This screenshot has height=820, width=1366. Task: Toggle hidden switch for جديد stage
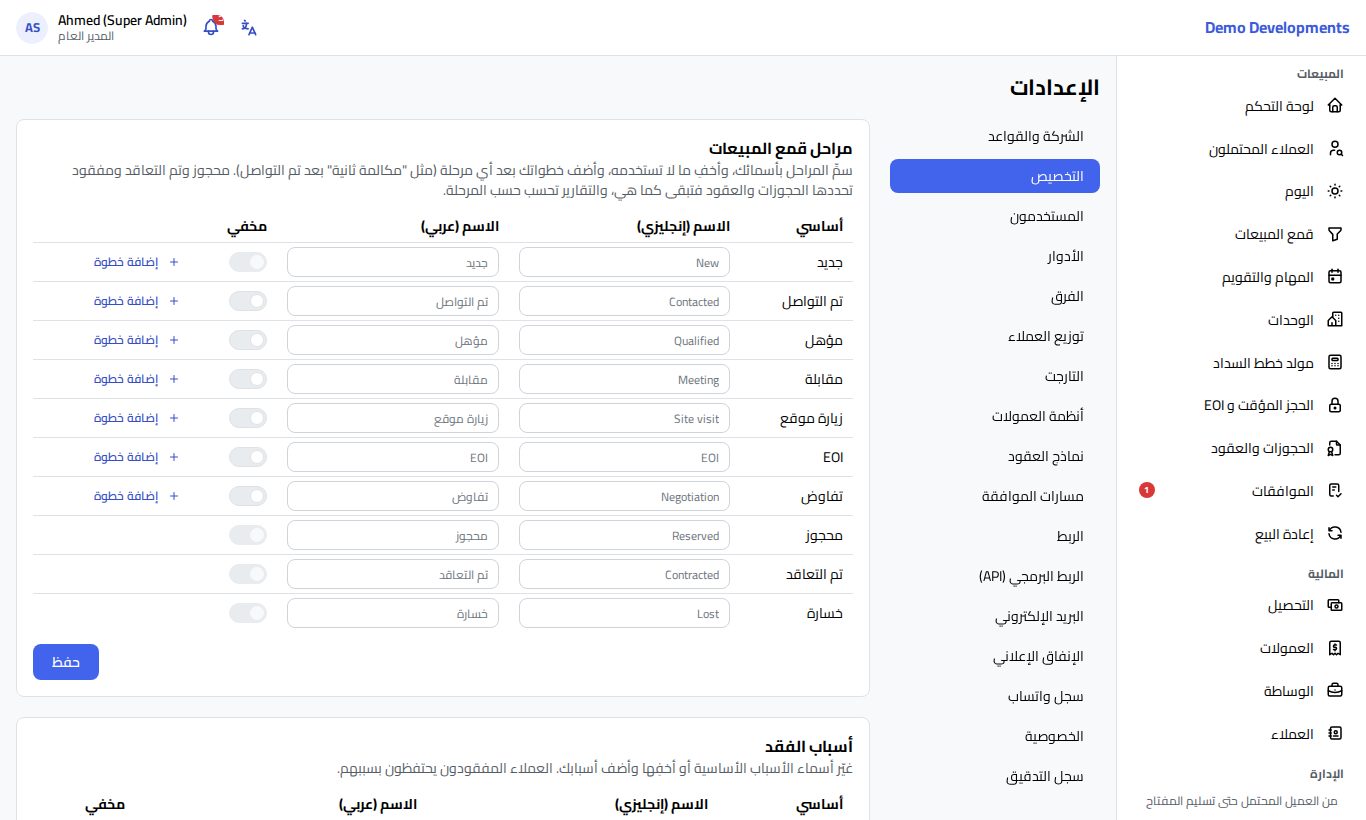coord(248,262)
